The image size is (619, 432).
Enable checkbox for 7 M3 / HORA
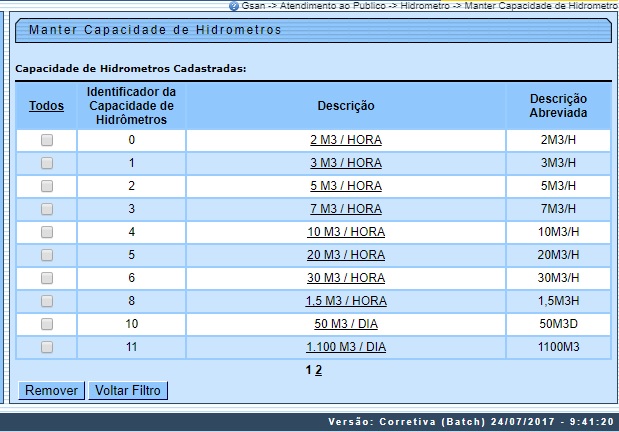(47, 209)
